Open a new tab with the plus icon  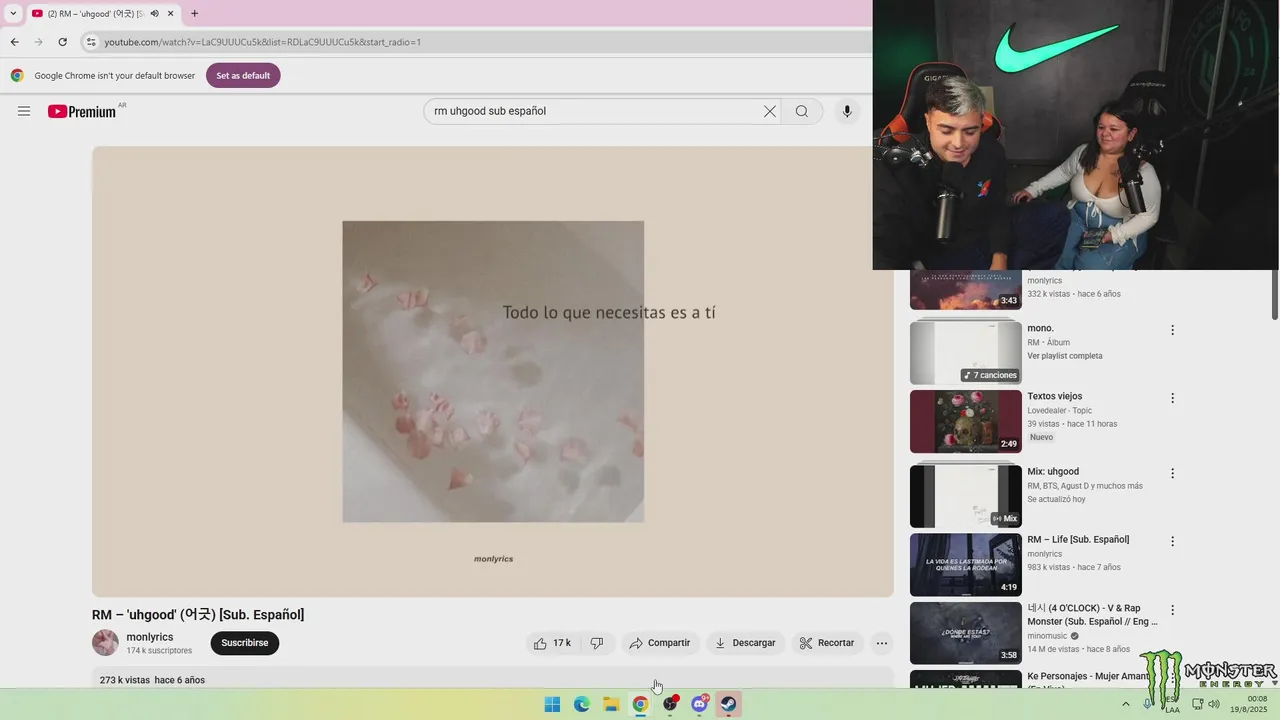[194, 14]
